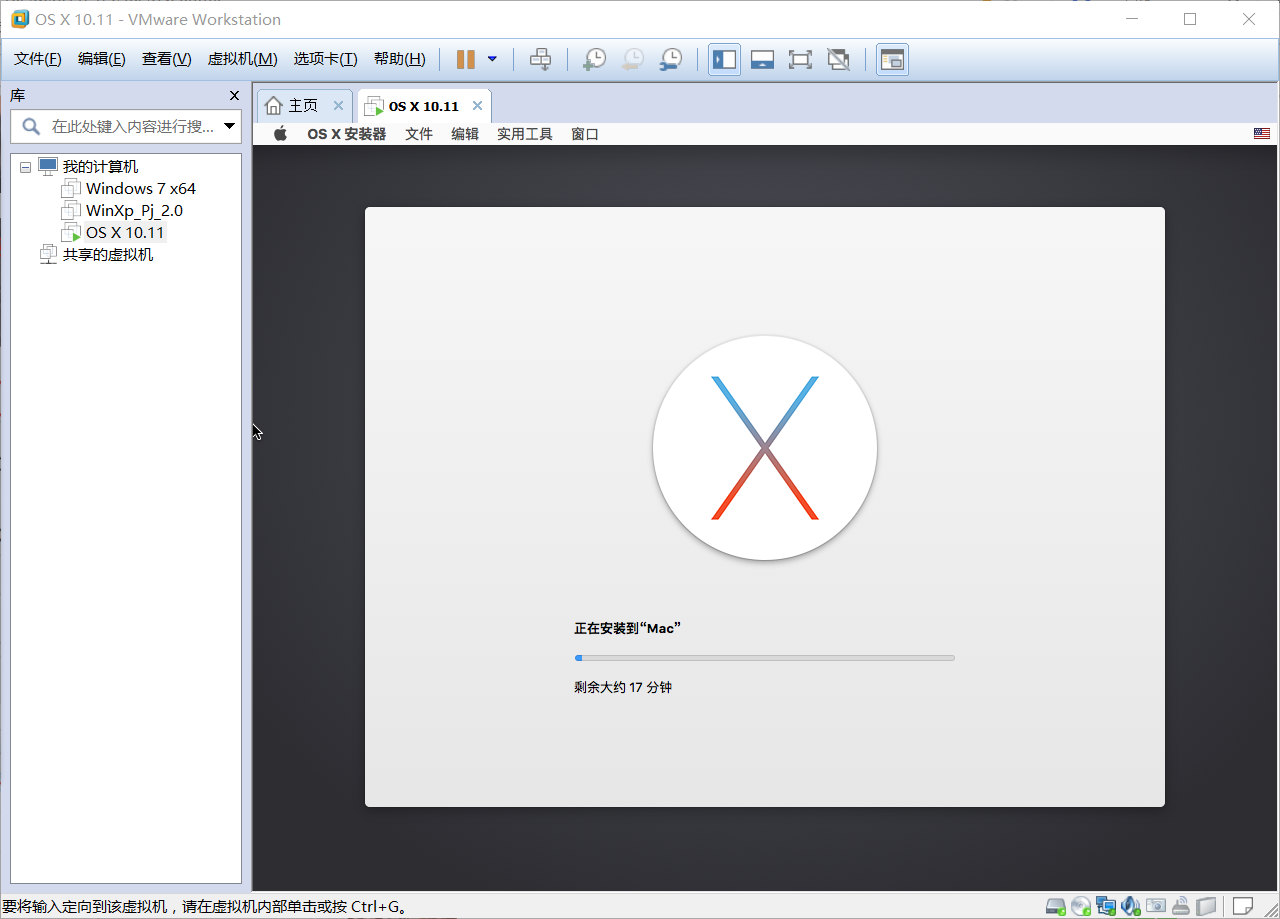This screenshot has height=919, width=1280.
Task: Open the guest 编辑 menu
Action: pos(465,134)
